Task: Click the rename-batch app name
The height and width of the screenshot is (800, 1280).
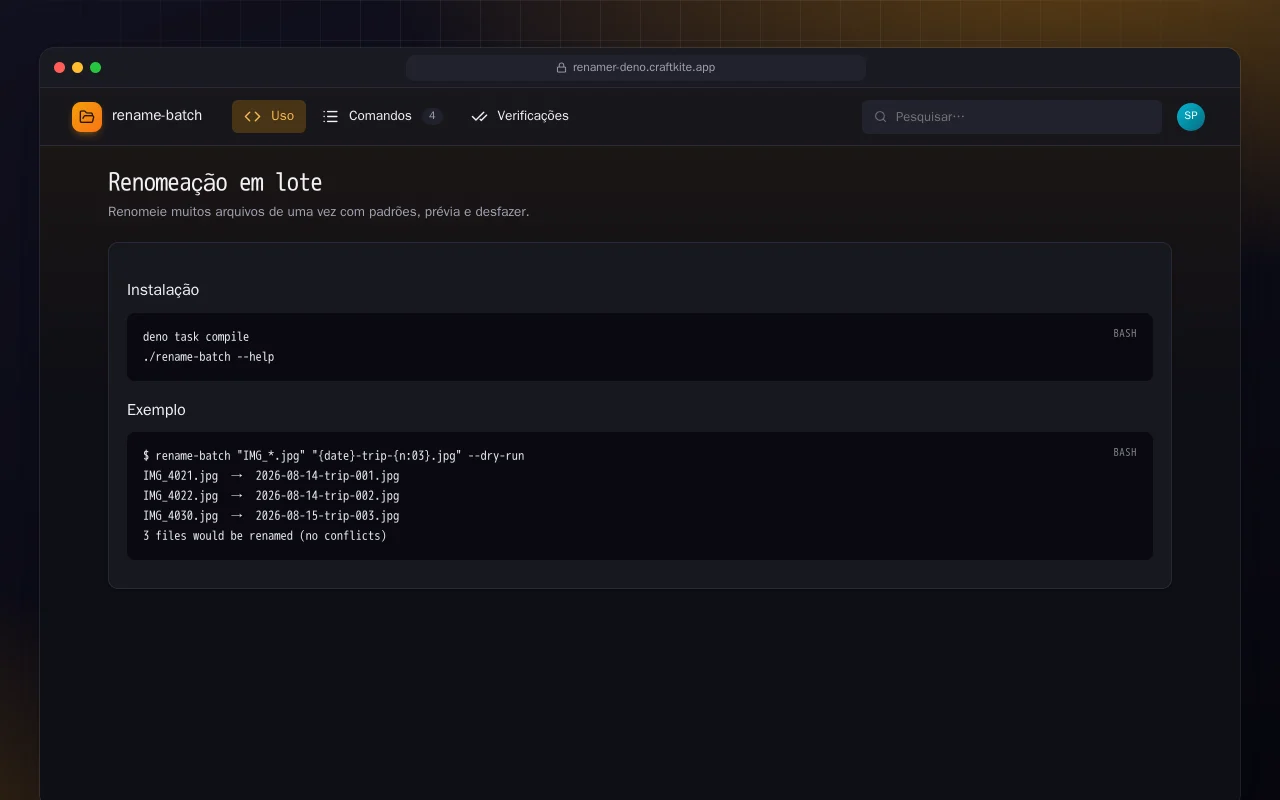Action: [157, 115]
